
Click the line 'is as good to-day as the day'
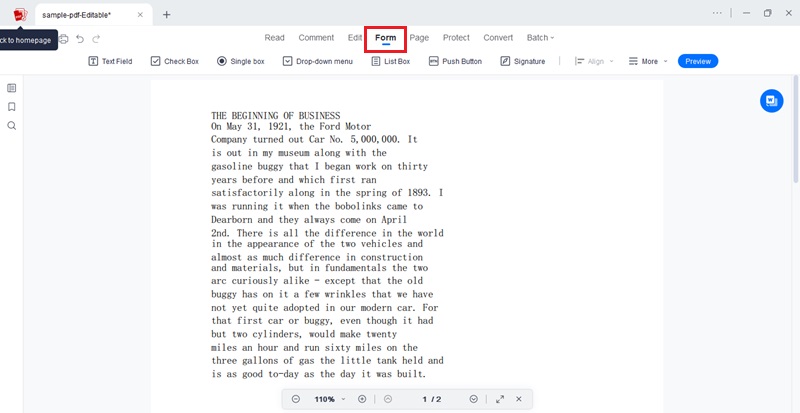(x=318, y=374)
